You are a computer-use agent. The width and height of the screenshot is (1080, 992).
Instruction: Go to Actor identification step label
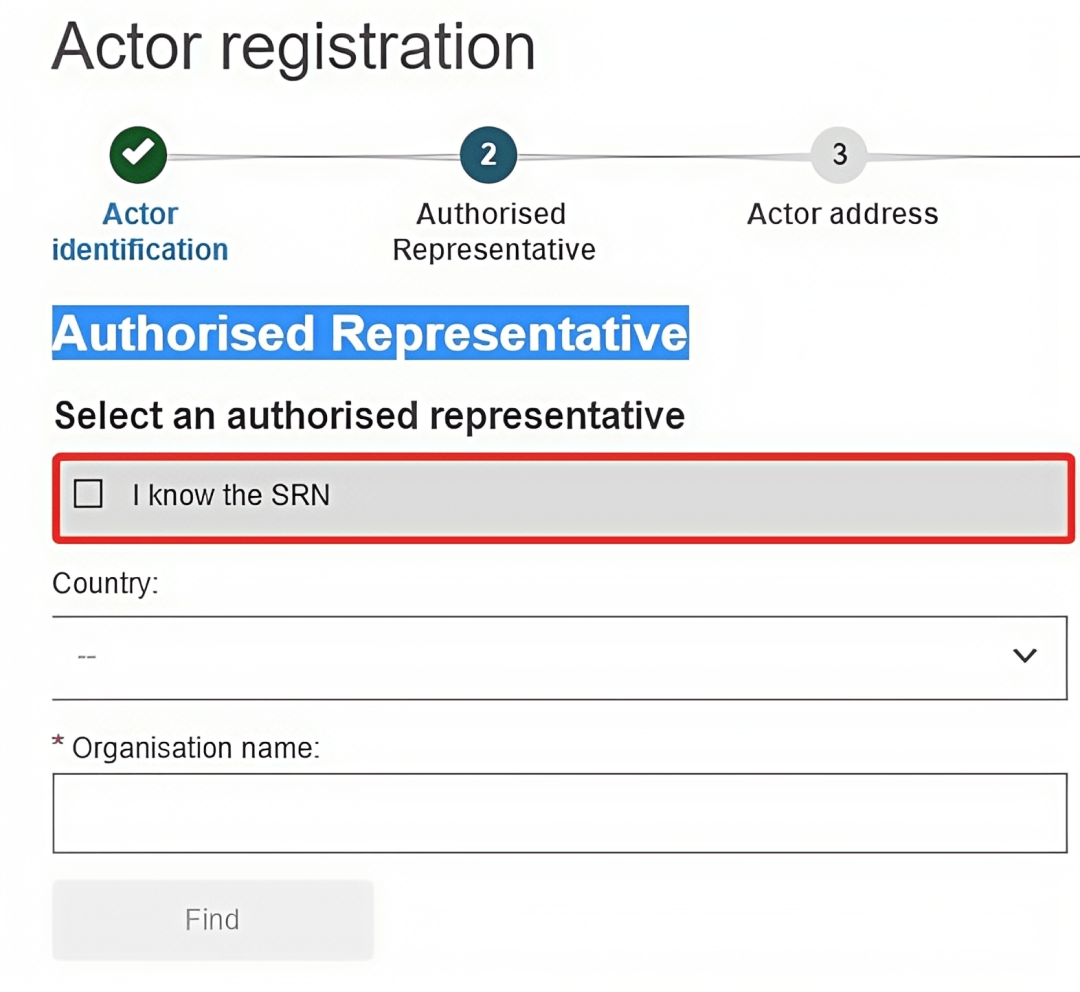(140, 231)
